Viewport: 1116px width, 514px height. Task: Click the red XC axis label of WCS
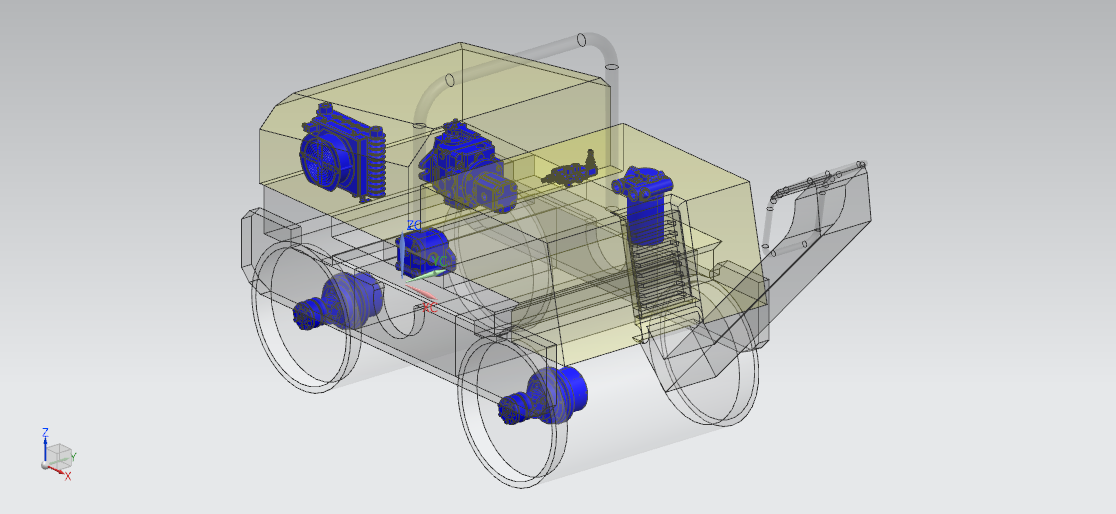click(428, 307)
